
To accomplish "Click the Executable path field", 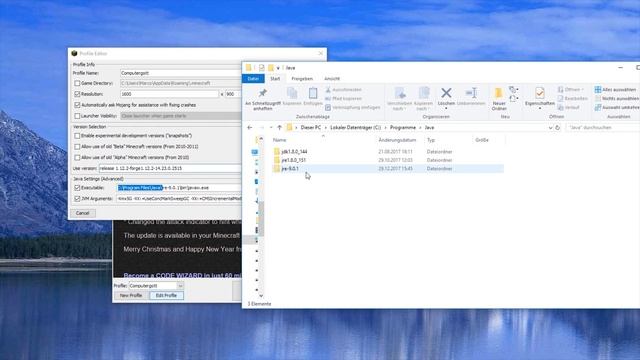I will click(x=180, y=188).
